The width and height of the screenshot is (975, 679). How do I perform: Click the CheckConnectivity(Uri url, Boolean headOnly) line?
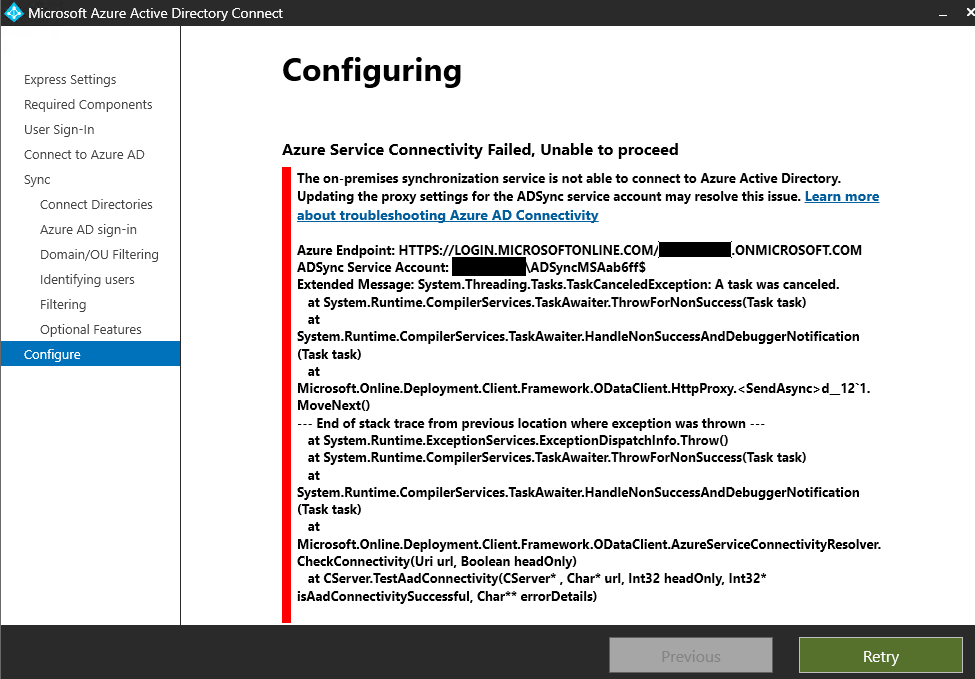[437, 561]
